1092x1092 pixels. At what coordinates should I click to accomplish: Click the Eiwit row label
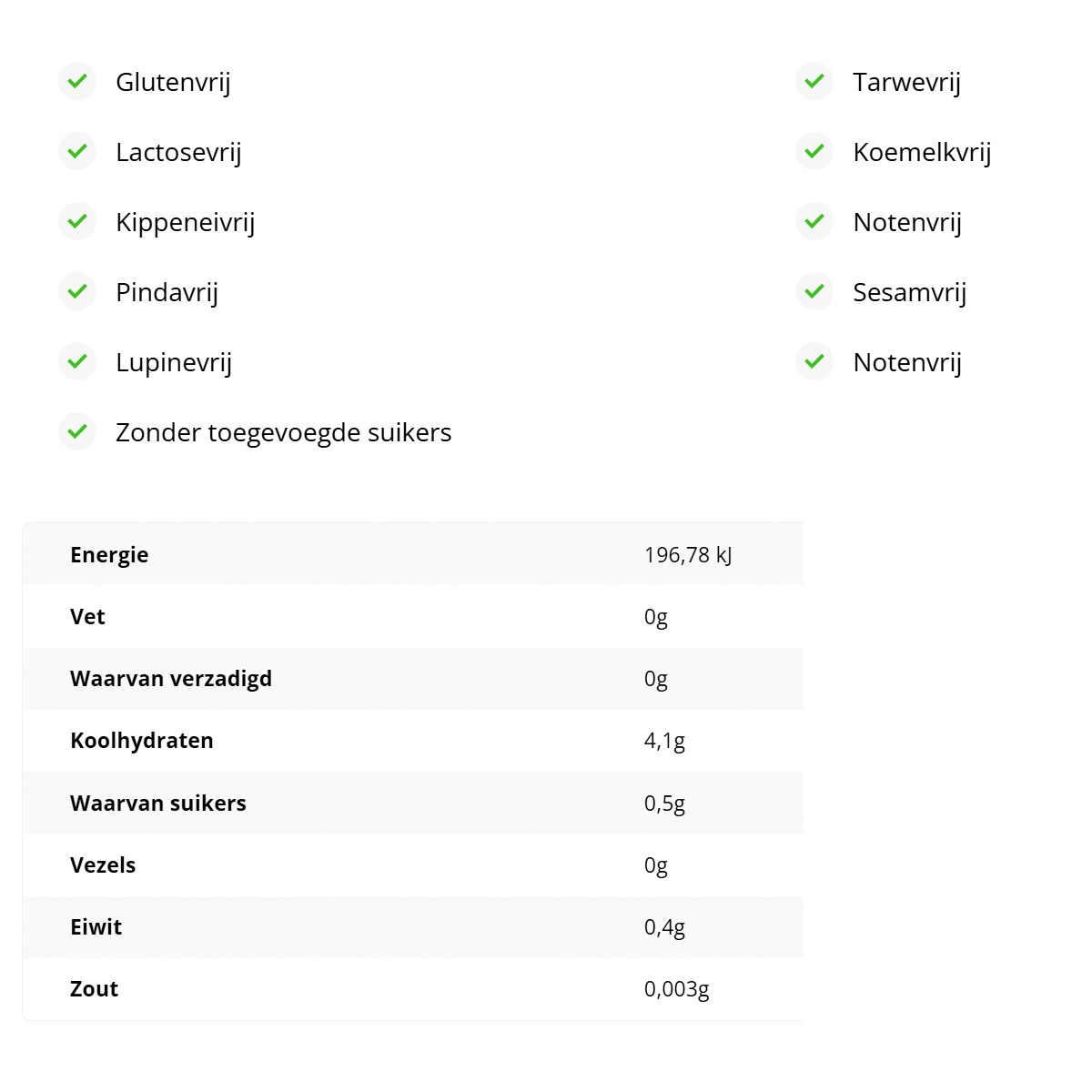tap(96, 927)
